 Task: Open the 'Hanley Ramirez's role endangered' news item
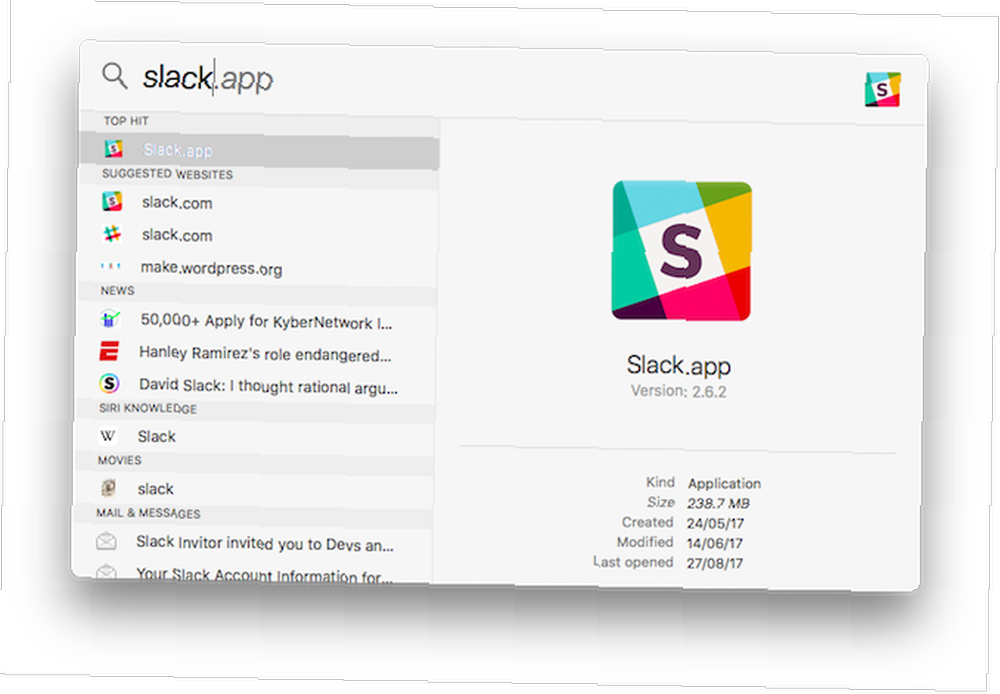click(255, 354)
